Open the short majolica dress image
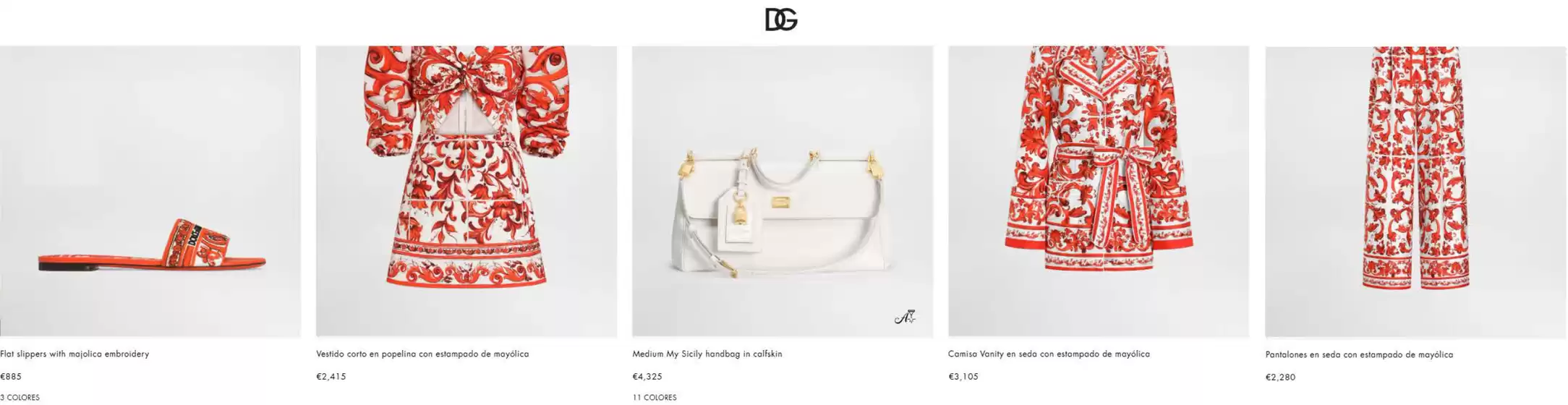This screenshot has width=1568, height=405. [x=466, y=192]
